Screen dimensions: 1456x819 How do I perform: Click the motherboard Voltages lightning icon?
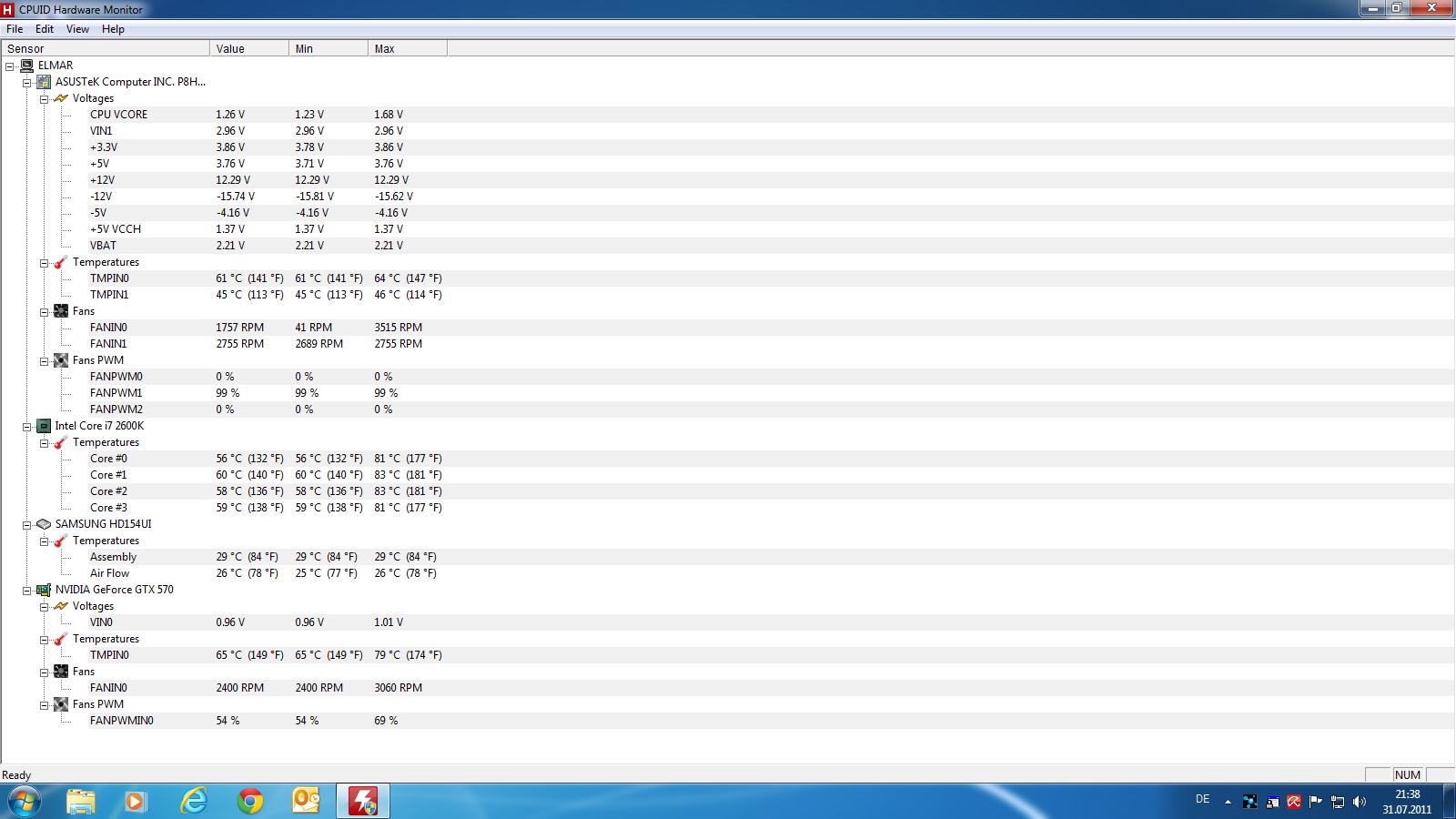pyautogui.click(x=61, y=98)
